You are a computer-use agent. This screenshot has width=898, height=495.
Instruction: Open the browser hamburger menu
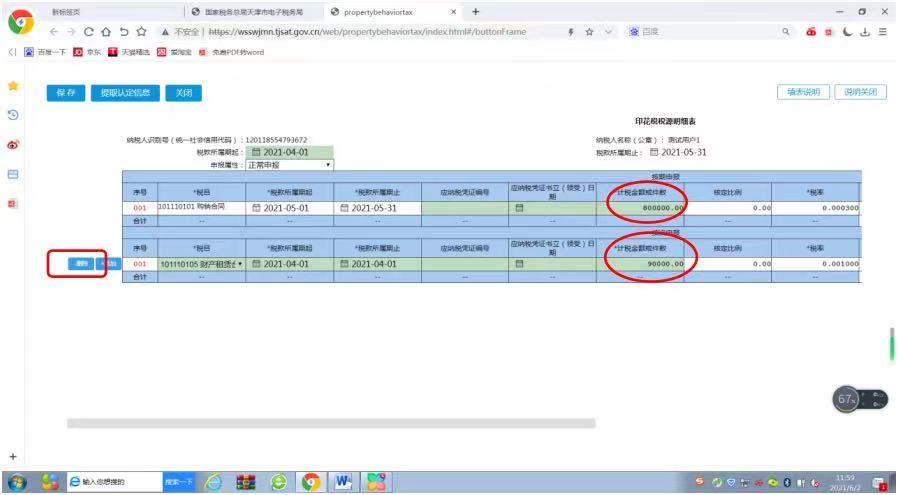(883, 32)
